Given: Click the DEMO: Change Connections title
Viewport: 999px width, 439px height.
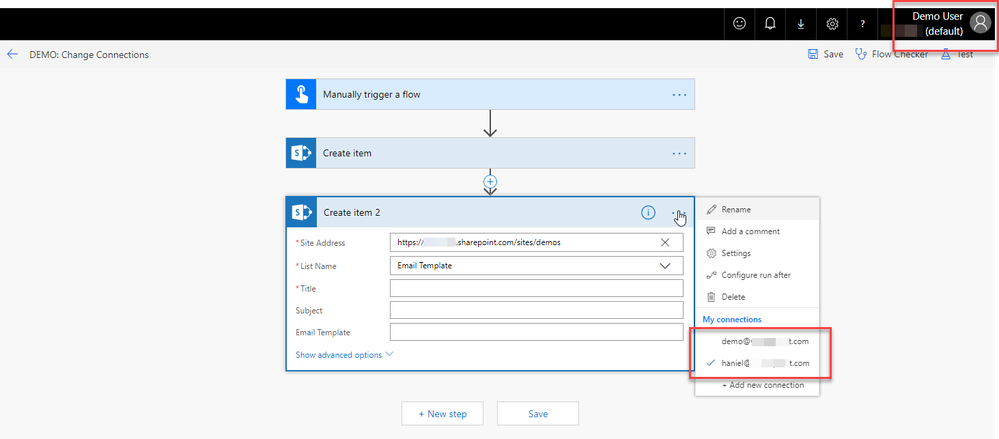Looking at the screenshot, I should tap(89, 55).
